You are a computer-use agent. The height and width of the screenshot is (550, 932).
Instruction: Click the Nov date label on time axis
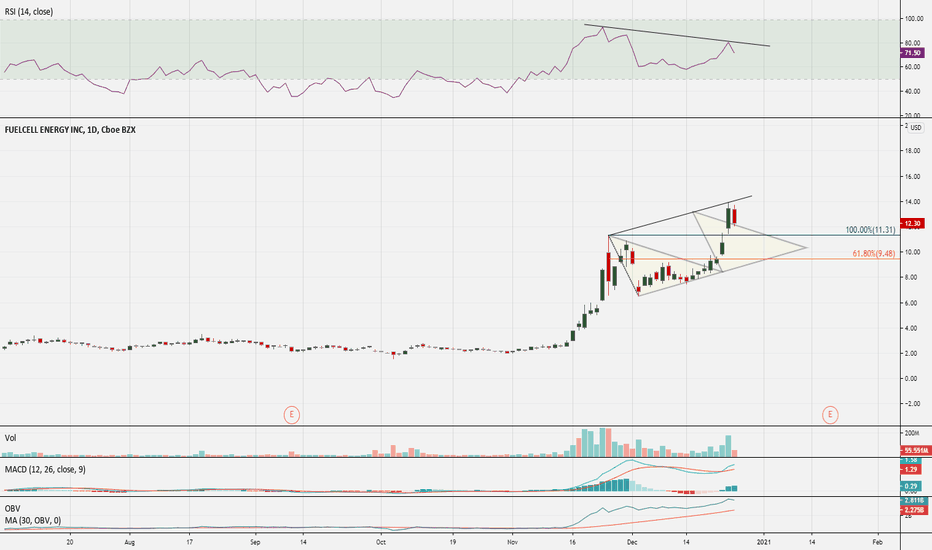click(512, 542)
